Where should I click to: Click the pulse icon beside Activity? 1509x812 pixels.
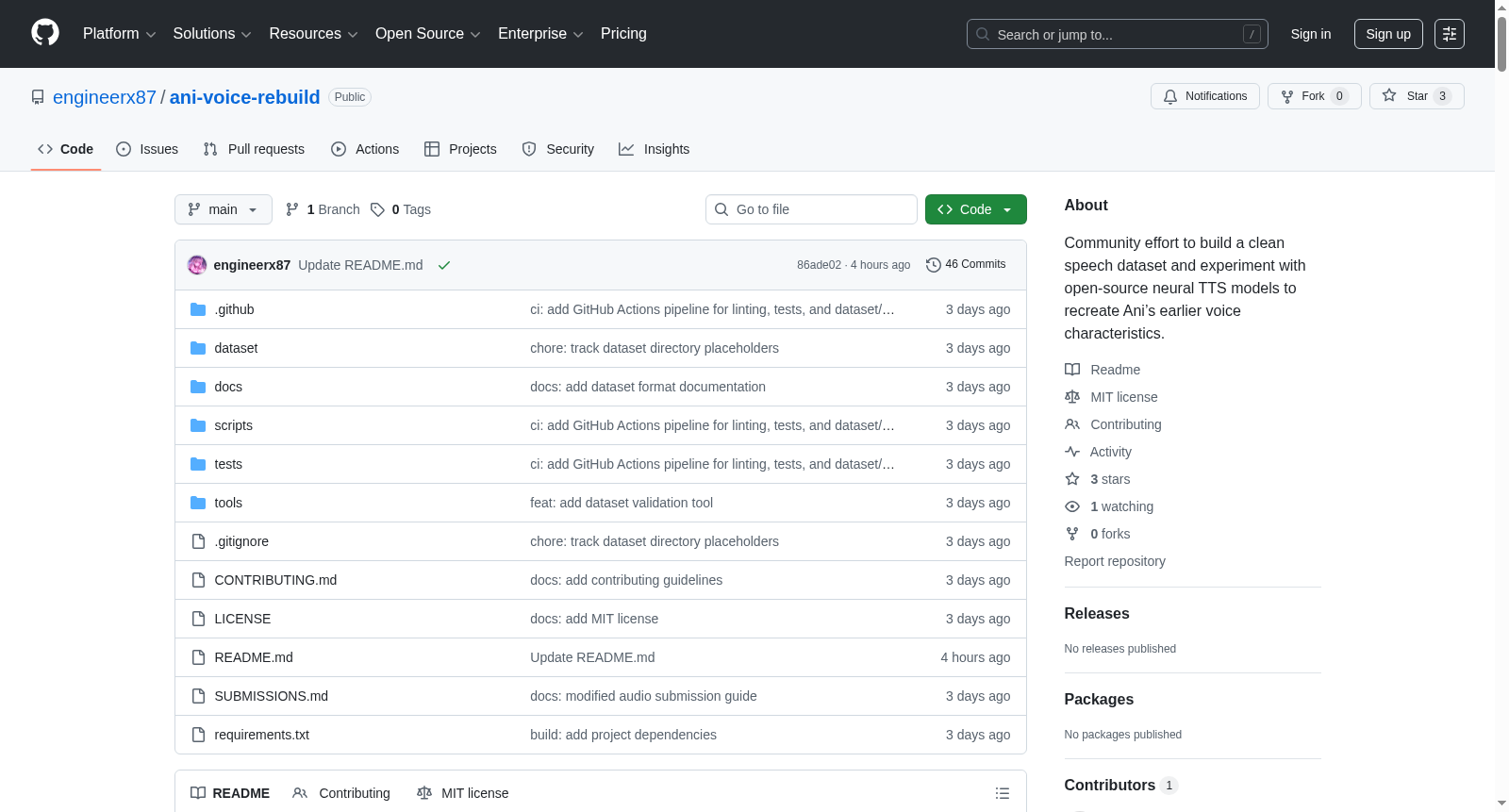point(1072,452)
